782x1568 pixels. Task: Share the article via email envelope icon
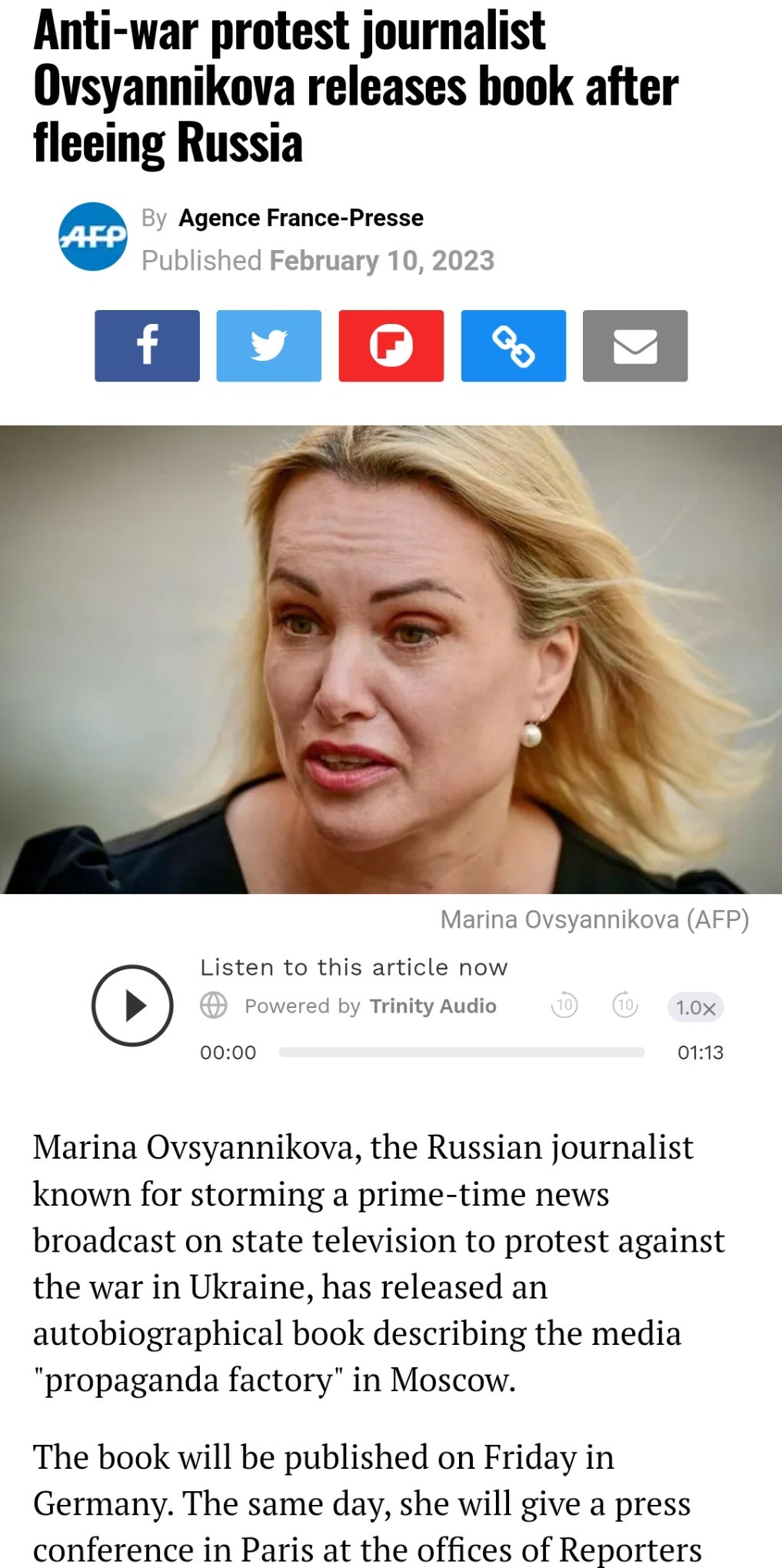[x=635, y=345]
